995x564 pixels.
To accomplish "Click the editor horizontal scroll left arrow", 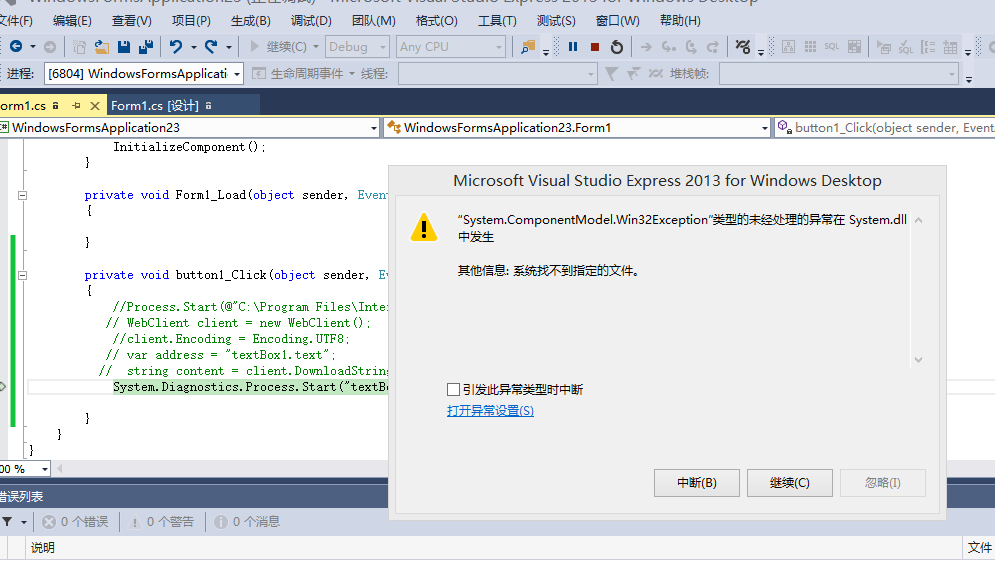I will pos(60,469).
